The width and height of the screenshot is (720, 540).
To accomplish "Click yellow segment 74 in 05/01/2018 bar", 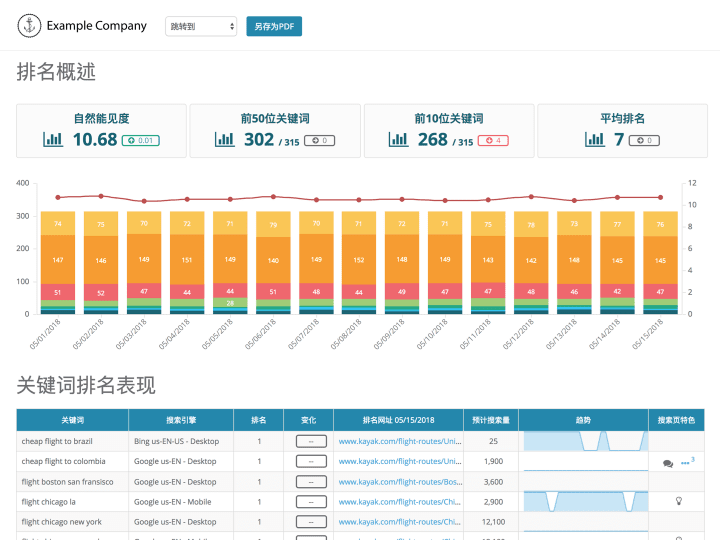I will click(58, 224).
